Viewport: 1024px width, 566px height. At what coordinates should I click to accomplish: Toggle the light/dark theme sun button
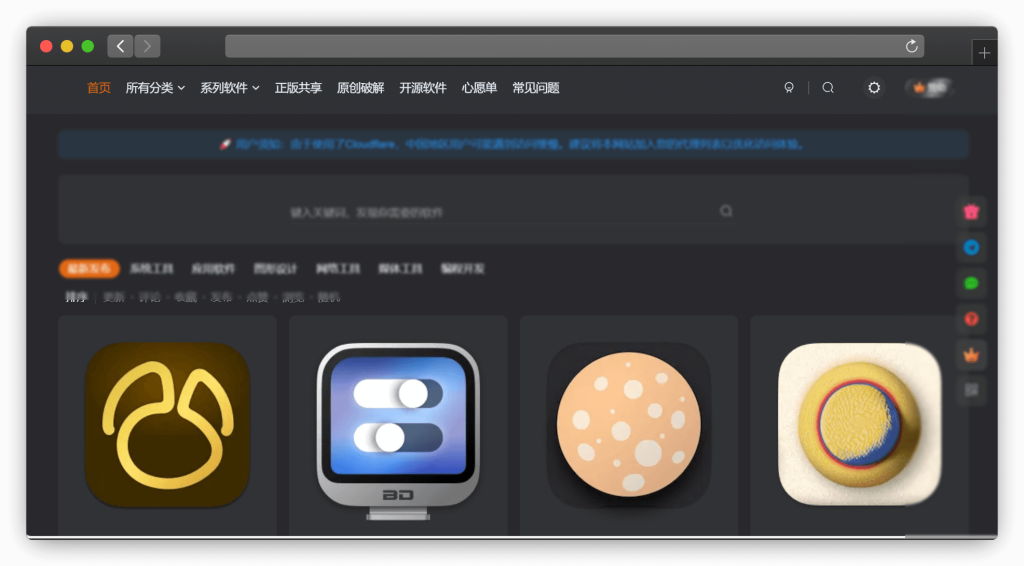pyautogui.click(x=874, y=88)
